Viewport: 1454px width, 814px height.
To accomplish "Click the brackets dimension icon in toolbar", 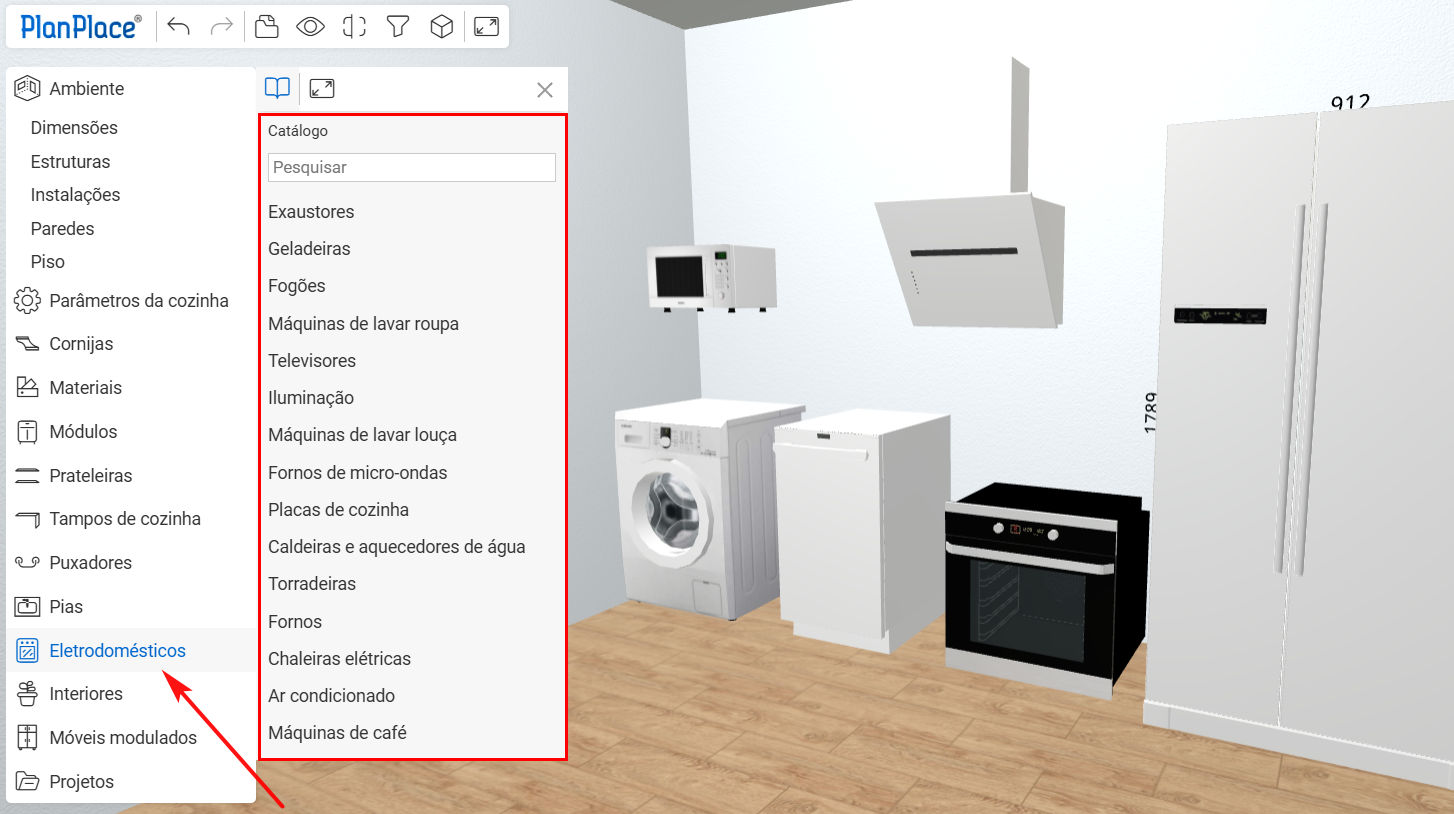I will (x=354, y=27).
